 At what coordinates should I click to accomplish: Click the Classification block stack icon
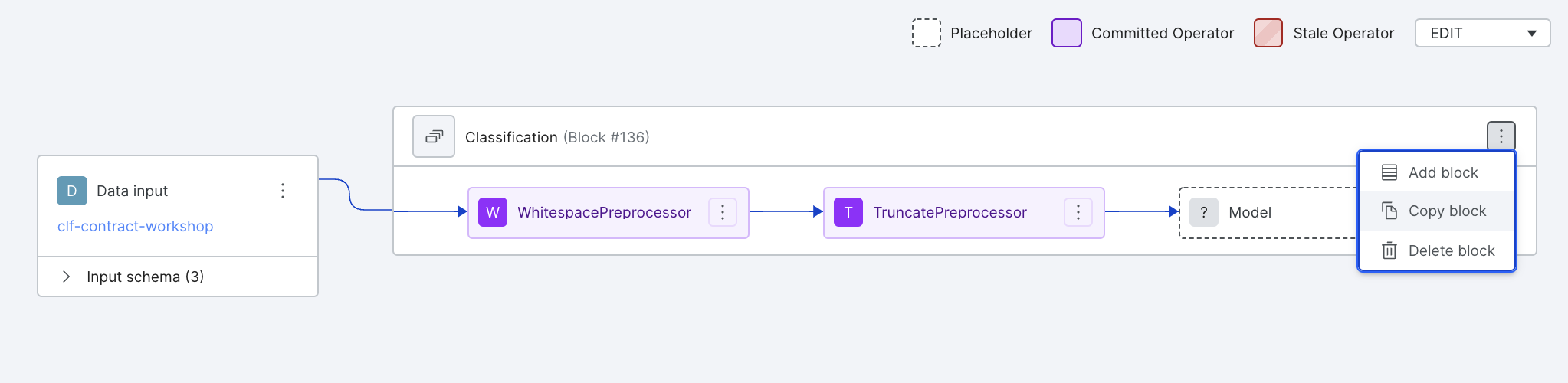(x=434, y=136)
